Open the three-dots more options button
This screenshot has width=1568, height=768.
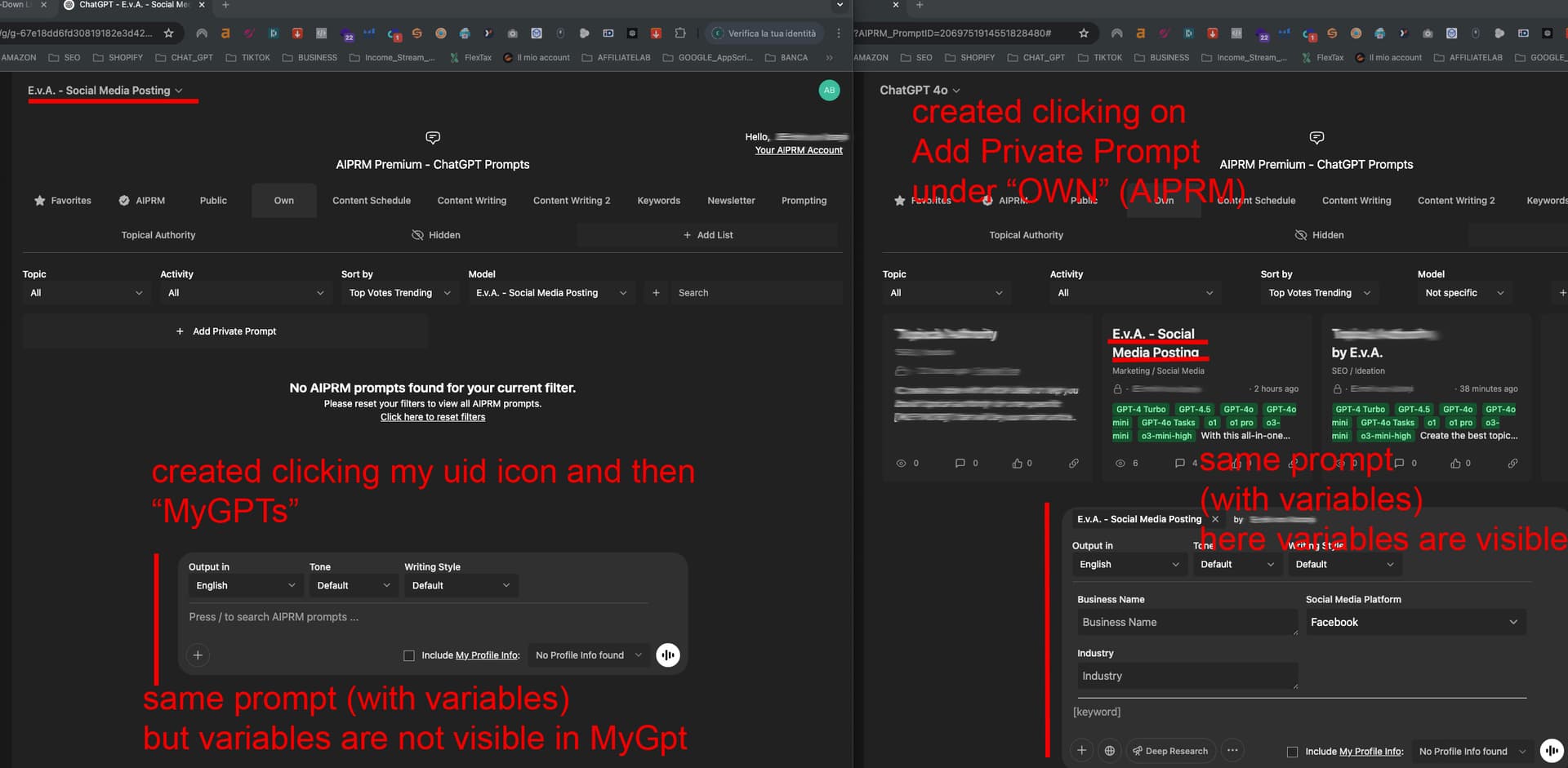pyautogui.click(x=1232, y=751)
